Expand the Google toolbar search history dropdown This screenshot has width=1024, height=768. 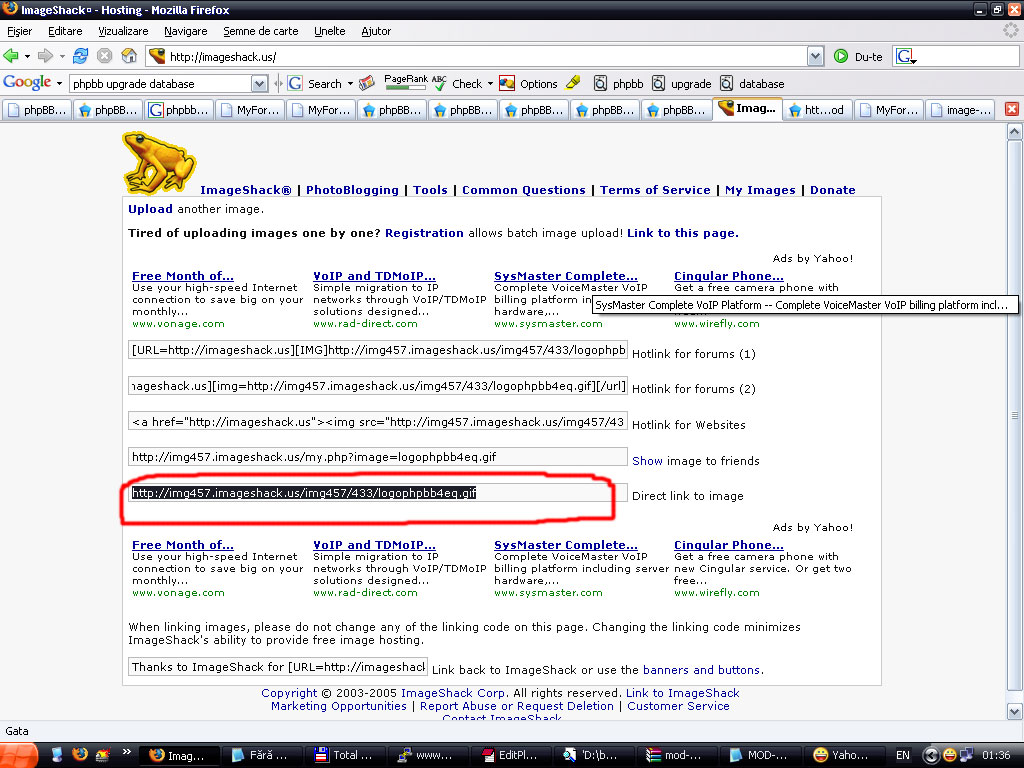pos(259,84)
